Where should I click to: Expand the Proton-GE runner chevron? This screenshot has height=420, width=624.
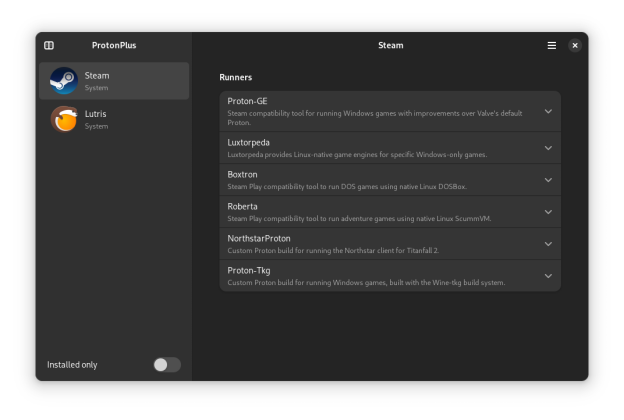pyautogui.click(x=548, y=112)
